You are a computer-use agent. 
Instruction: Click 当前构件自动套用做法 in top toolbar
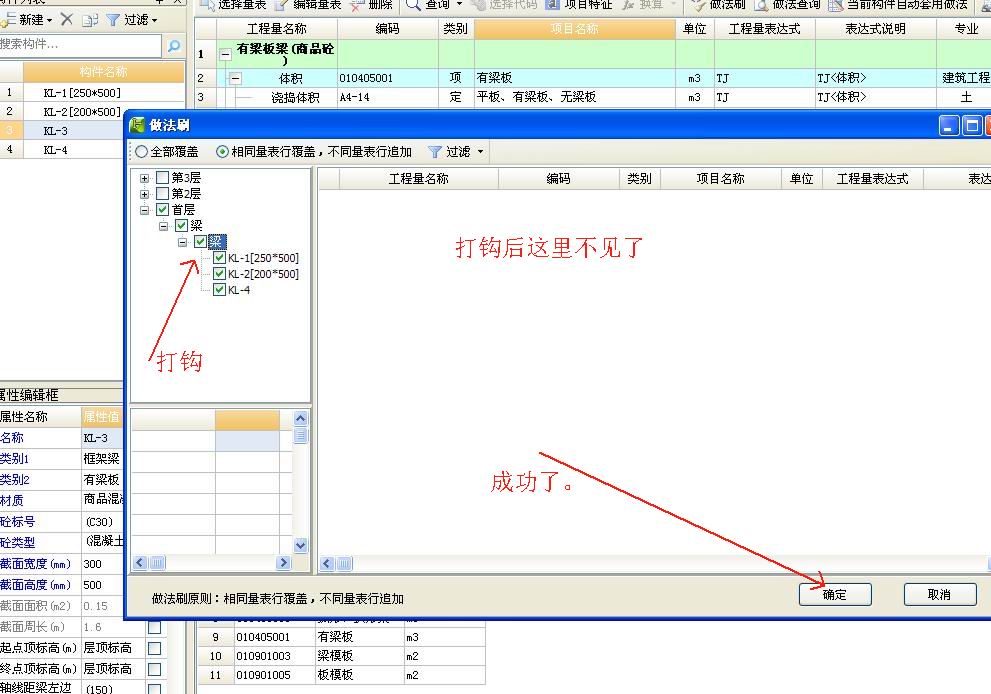(898, 5)
